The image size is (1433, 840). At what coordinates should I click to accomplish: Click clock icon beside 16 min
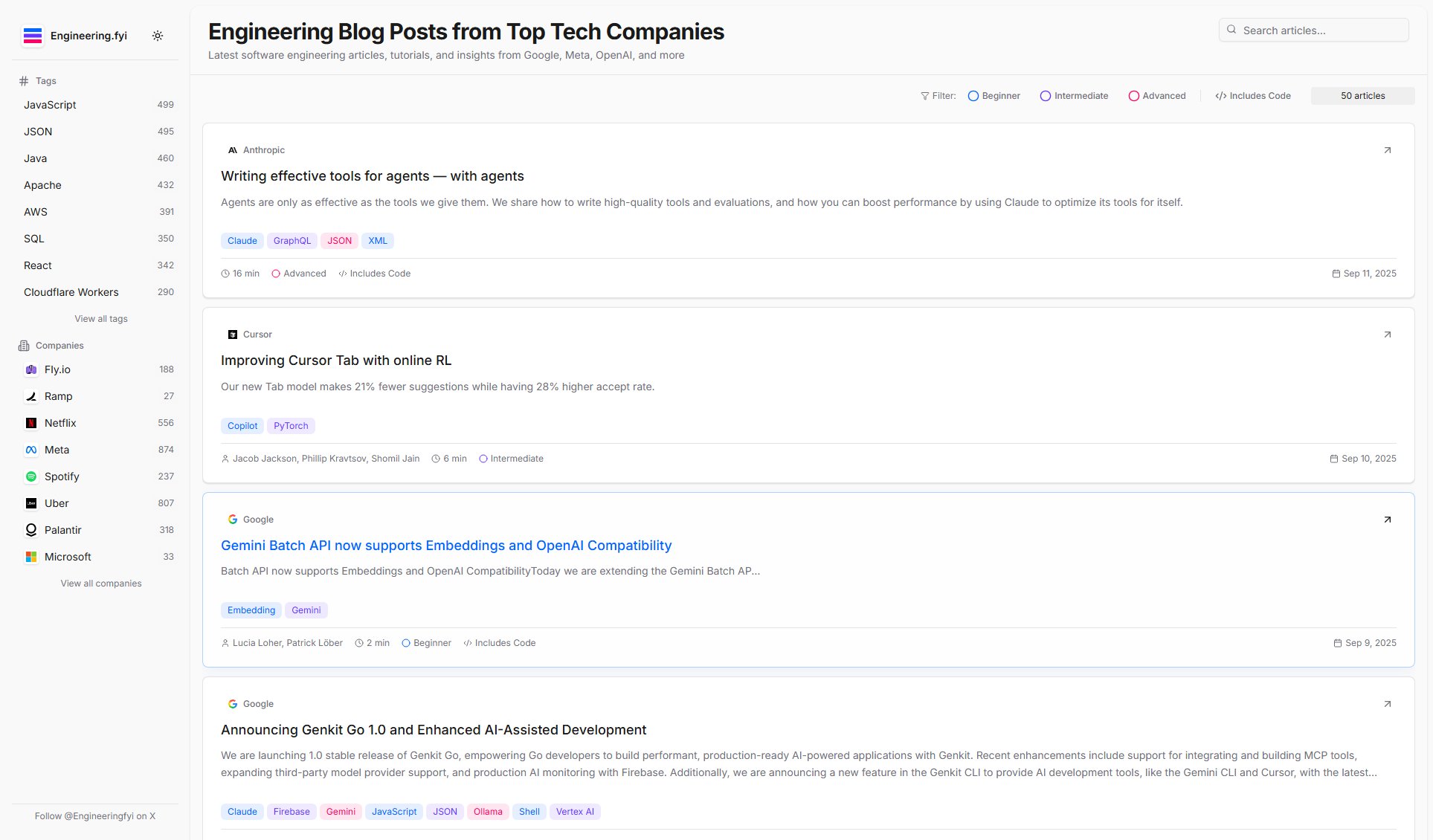(225, 274)
